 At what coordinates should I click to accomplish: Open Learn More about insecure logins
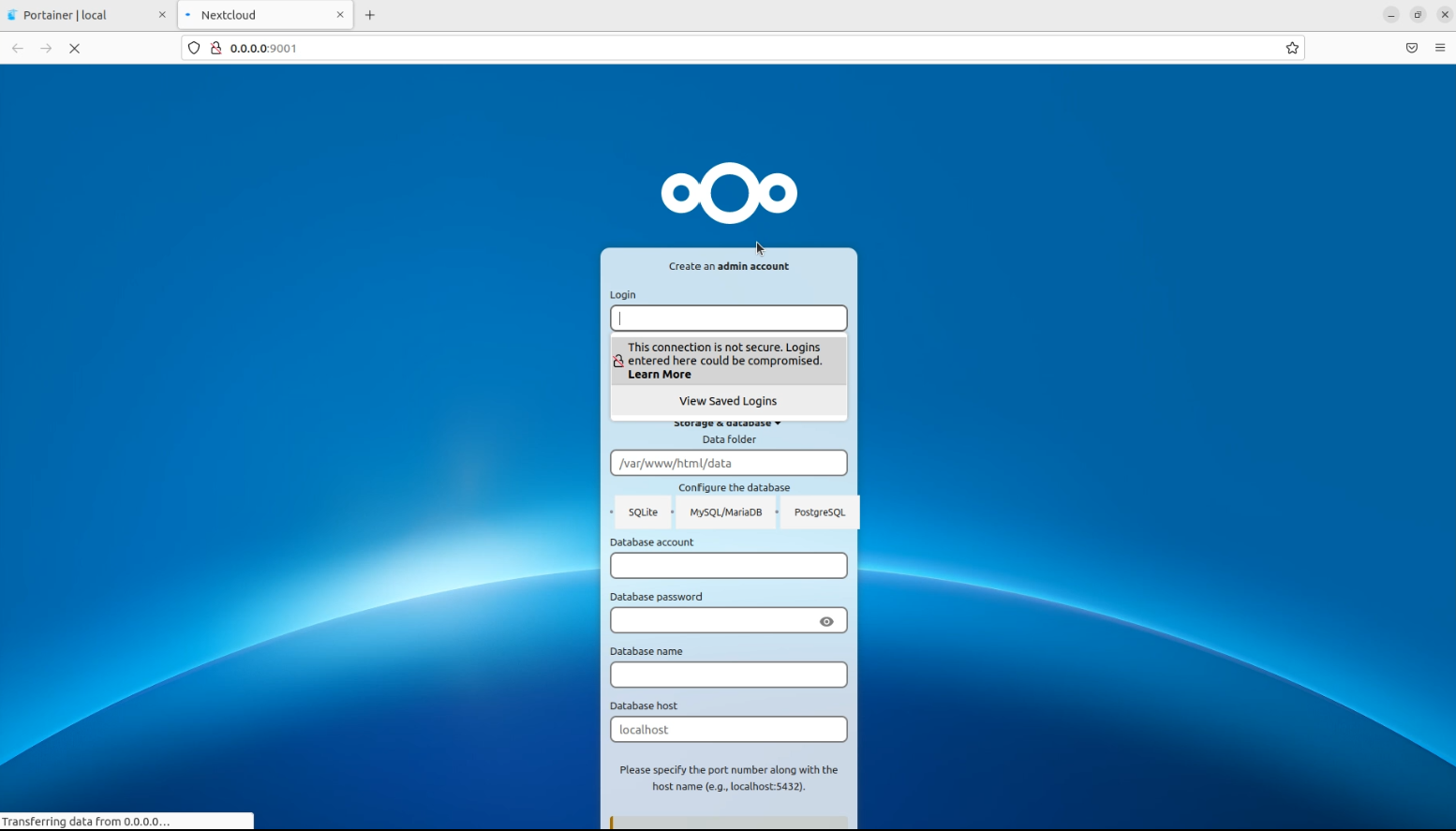click(660, 375)
